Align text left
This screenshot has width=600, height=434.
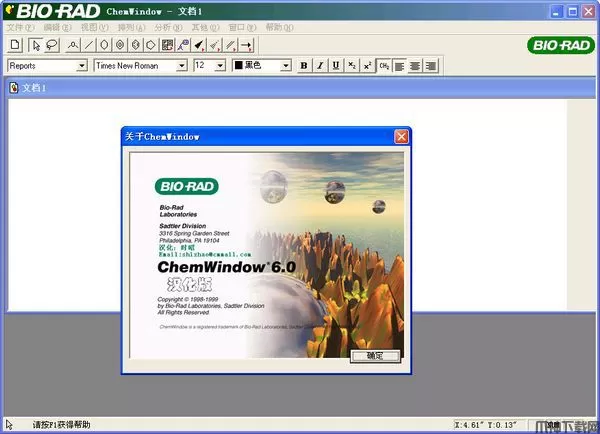point(399,65)
